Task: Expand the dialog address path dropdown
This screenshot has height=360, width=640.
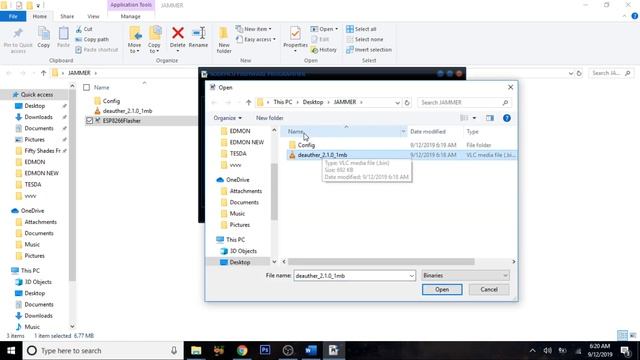Action: click(397, 102)
